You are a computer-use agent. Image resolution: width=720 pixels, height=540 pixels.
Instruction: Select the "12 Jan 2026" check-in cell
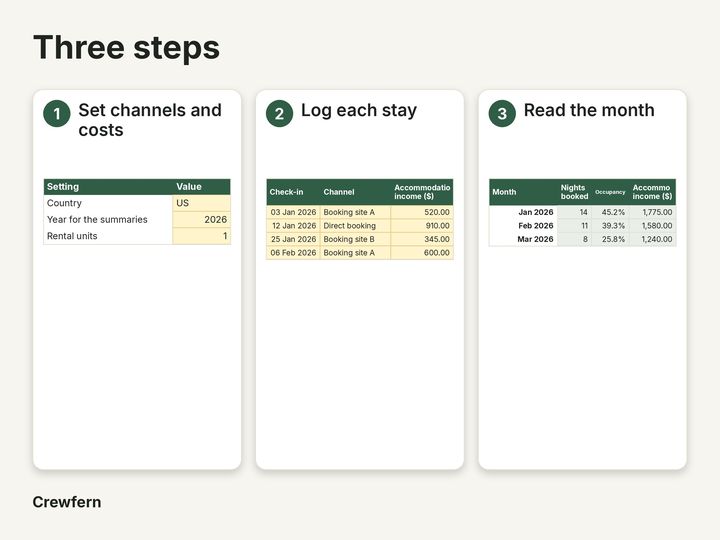293,225
